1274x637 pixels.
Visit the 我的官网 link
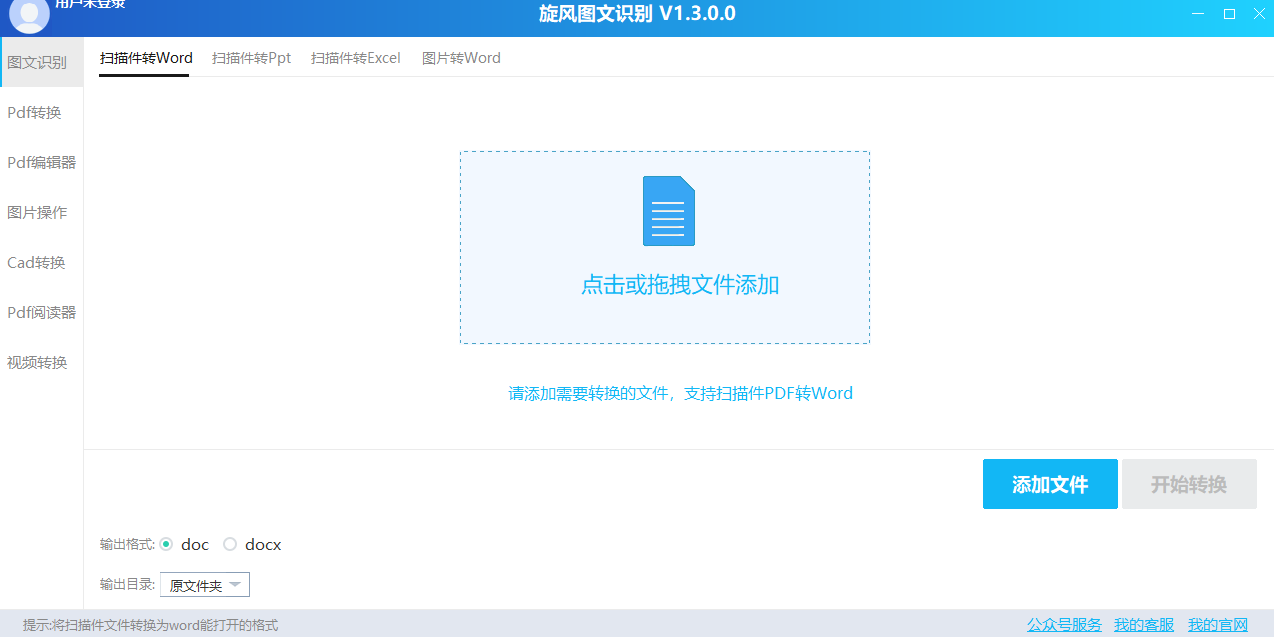click(1217, 625)
